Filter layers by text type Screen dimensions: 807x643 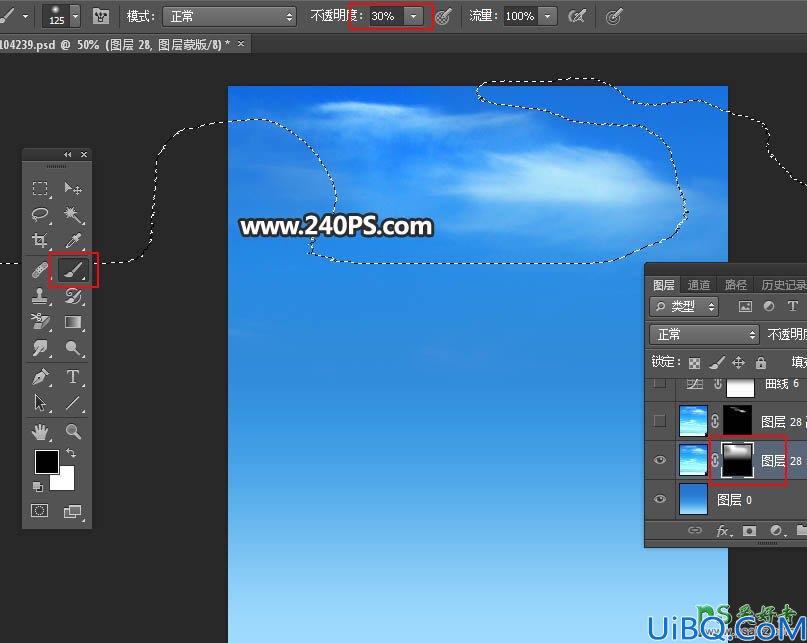point(793,306)
